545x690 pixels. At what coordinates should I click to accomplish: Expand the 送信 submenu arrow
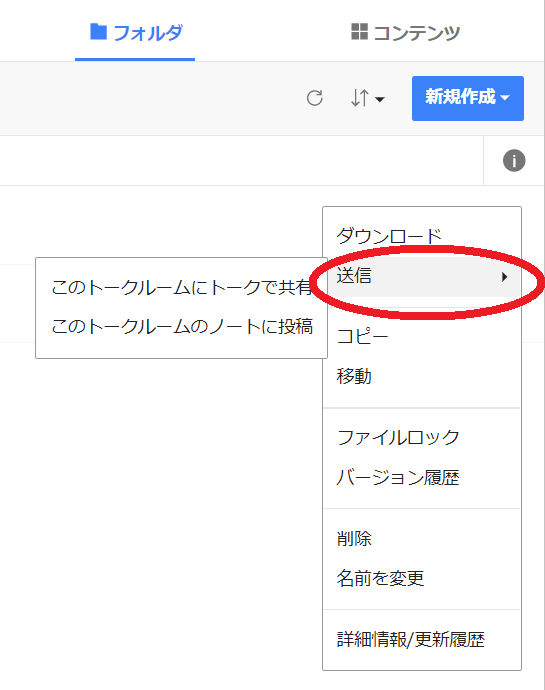(x=504, y=277)
